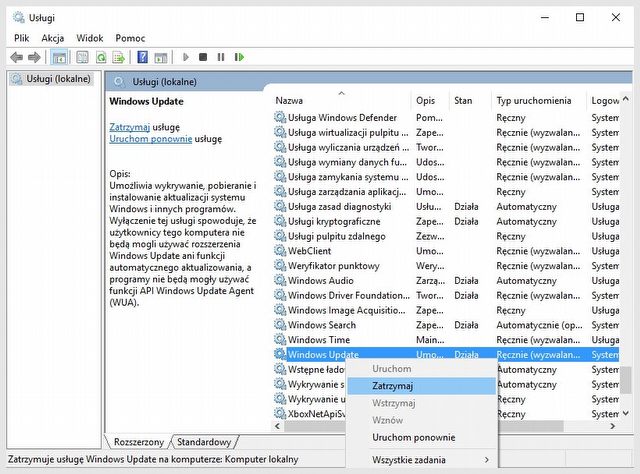Click the Refresh toolbar icon

click(x=101, y=57)
